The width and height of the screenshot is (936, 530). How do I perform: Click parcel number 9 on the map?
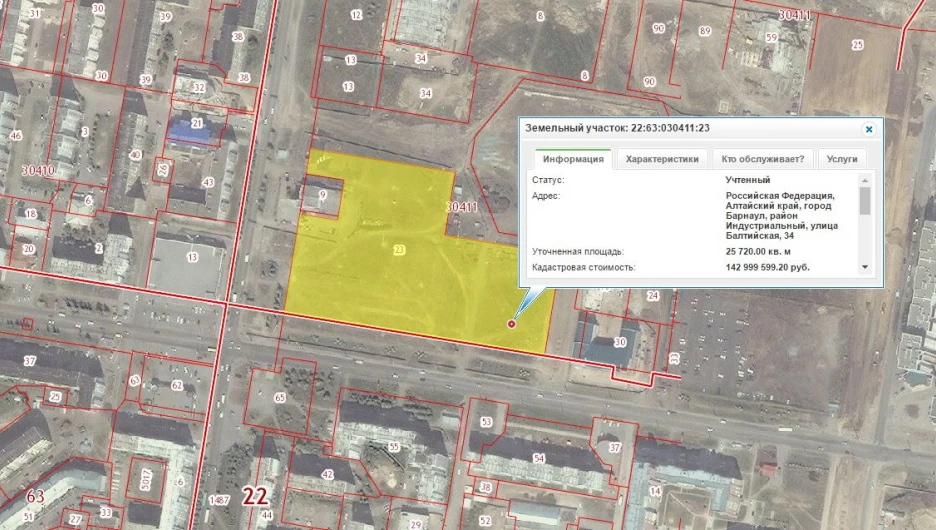(x=322, y=198)
